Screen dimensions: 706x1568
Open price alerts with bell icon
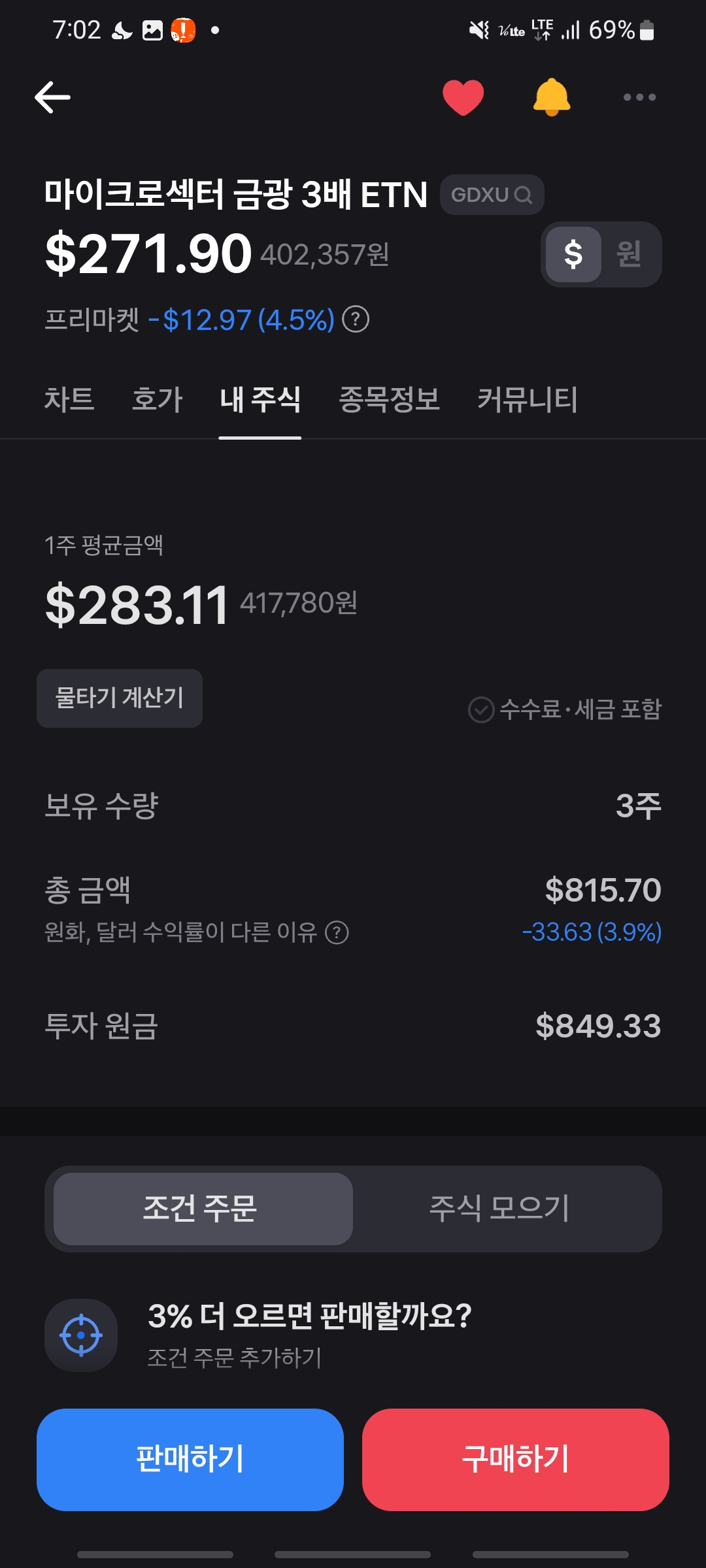click(552, 97)
